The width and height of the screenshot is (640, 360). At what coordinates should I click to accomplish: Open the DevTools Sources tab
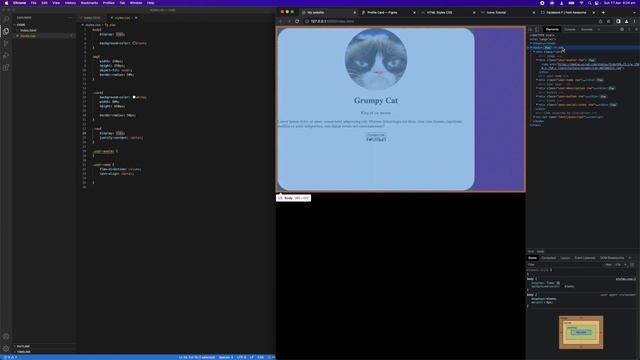[x=587, y=29]
